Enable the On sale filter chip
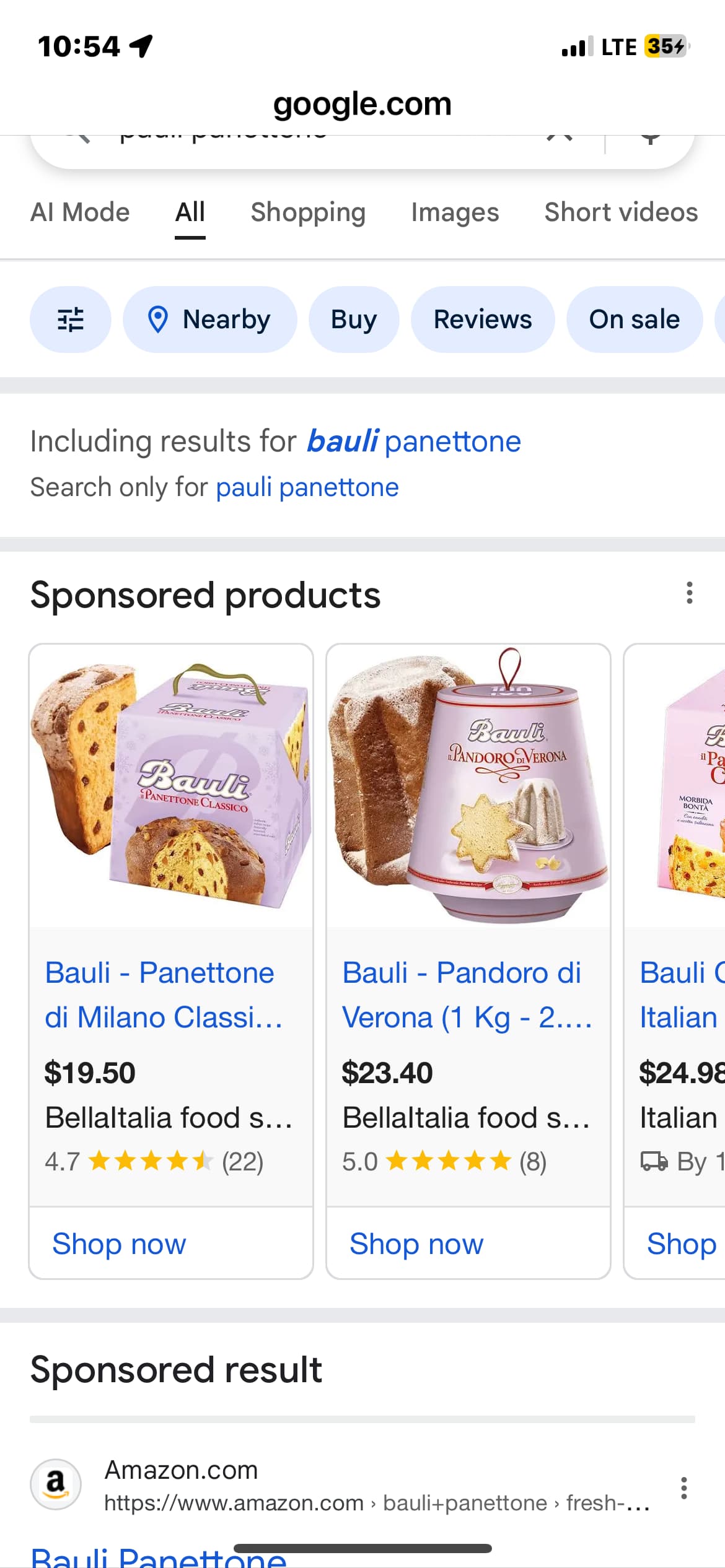This screenshot has width=725, height=1568. coord(634,320)
